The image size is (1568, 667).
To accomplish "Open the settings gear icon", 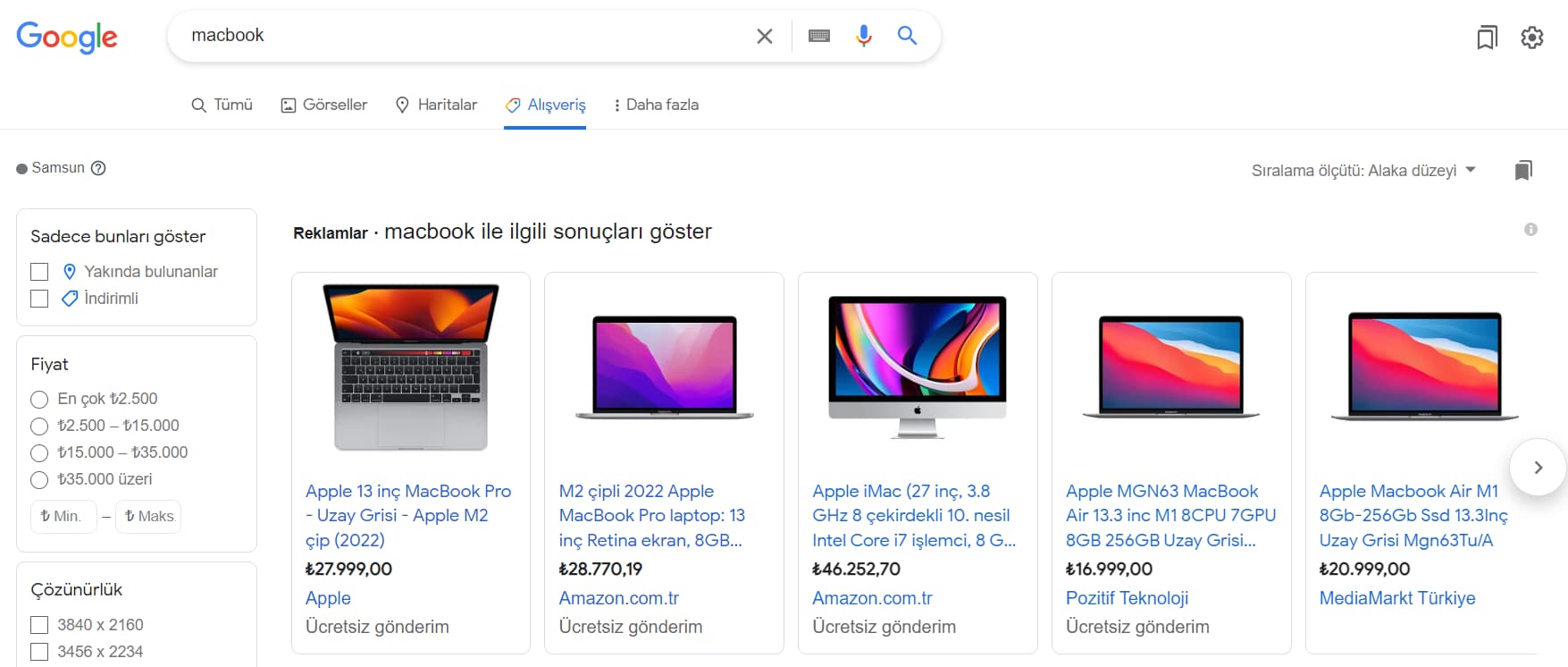I will (x=1532, y=38).
